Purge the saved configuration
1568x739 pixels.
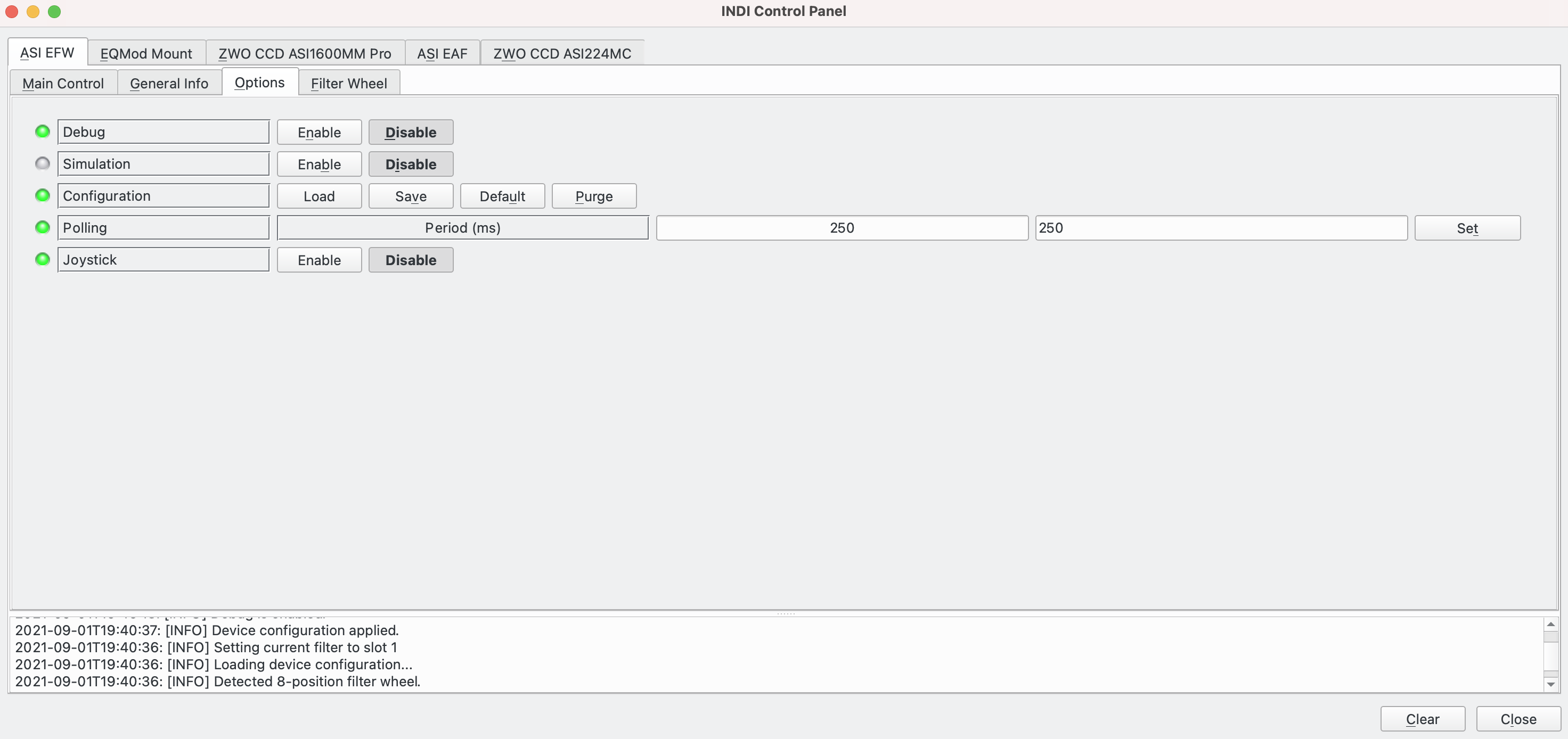click(x=594, y=195)
